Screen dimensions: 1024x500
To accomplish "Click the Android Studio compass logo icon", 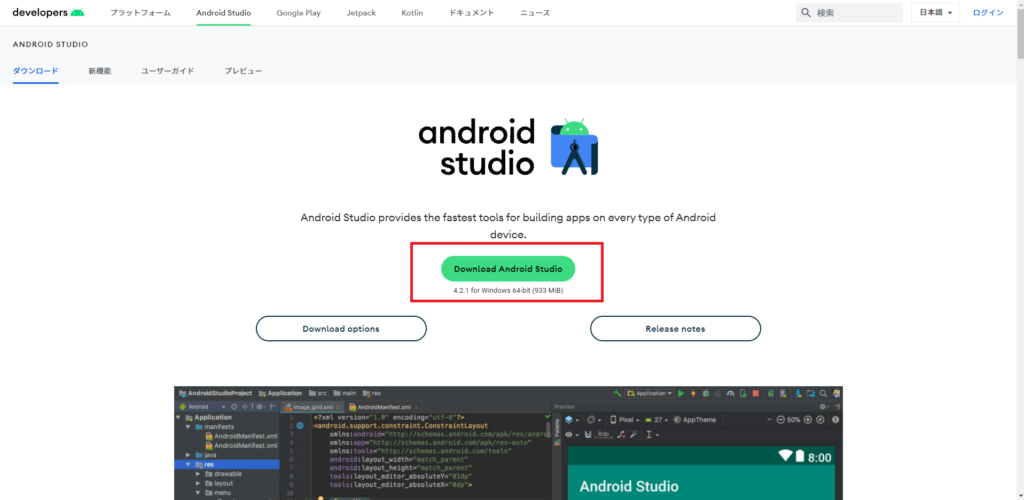I will point(575,148).
